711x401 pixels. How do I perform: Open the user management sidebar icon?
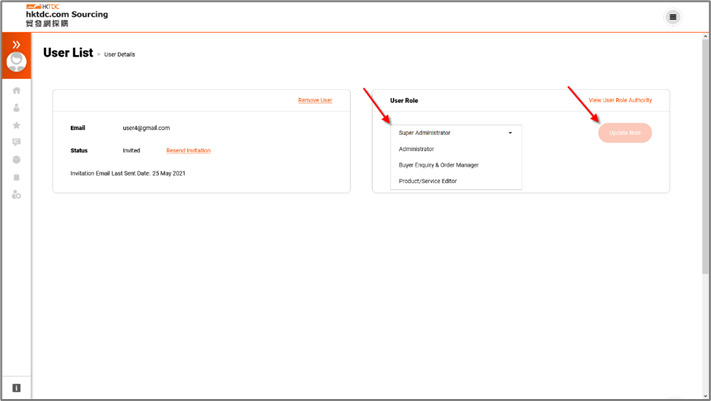16,195
